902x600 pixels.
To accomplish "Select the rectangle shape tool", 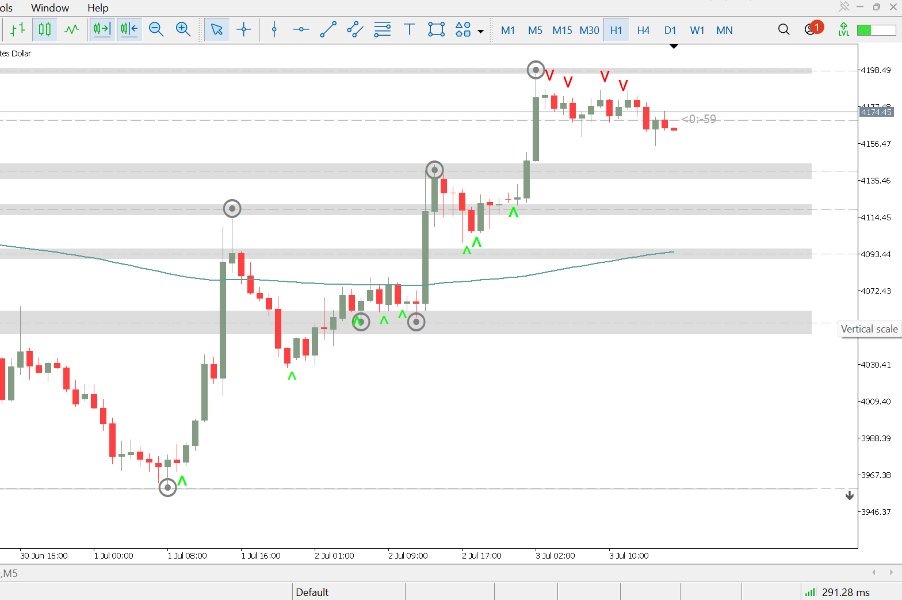I will (x=437, y=29).
